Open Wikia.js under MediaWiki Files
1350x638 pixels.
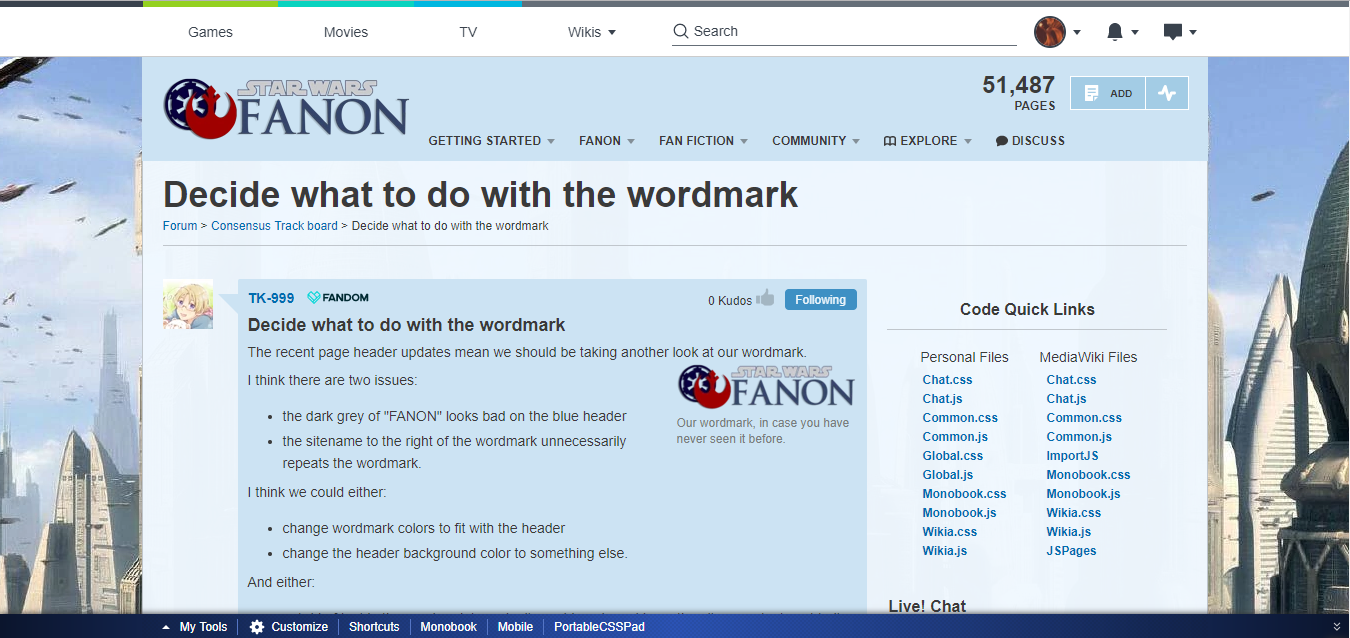1069,532
